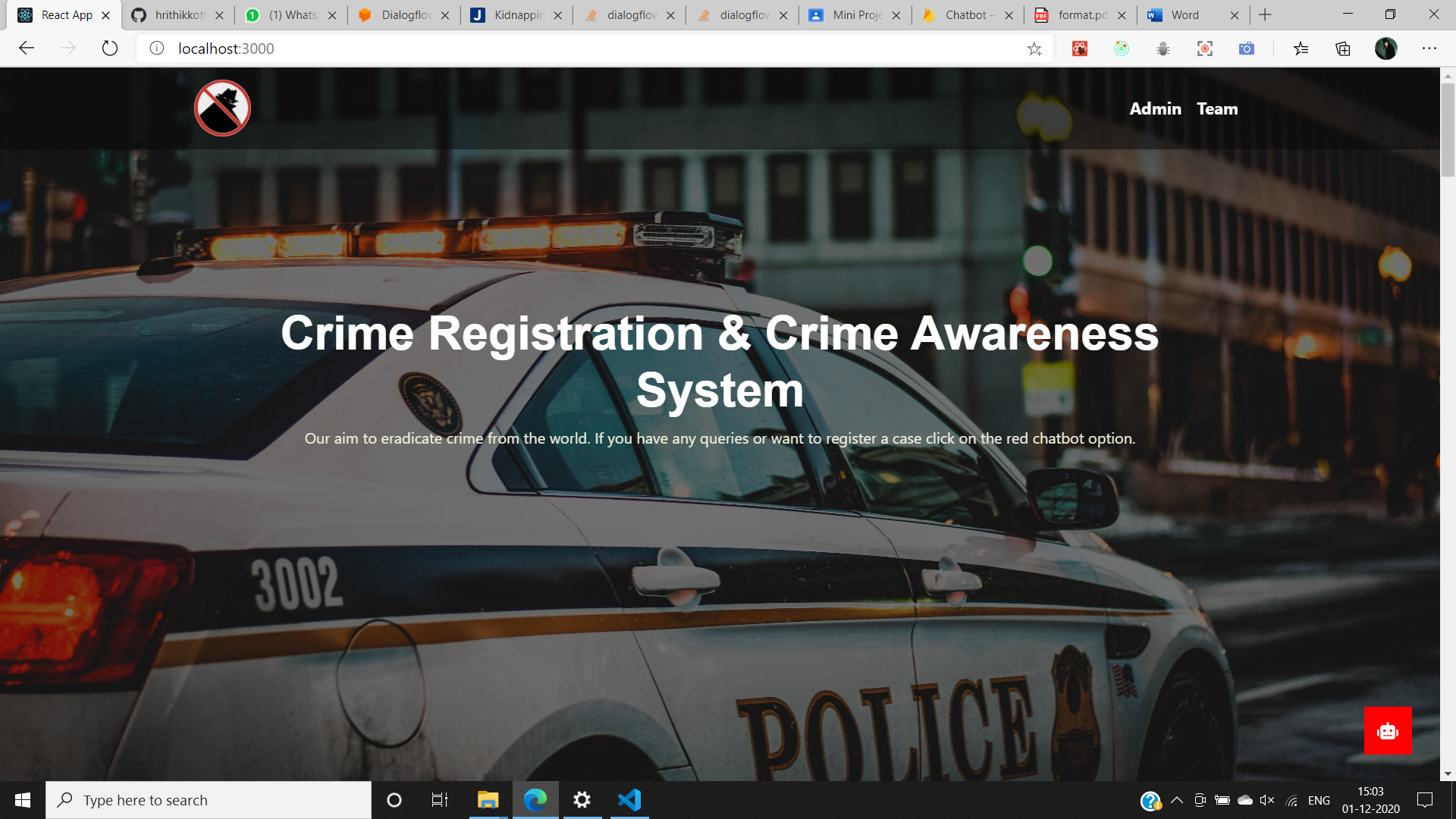Open Settings from taskbar
This screenshot has height=819, width=1456.
click(x=582, y=800)
